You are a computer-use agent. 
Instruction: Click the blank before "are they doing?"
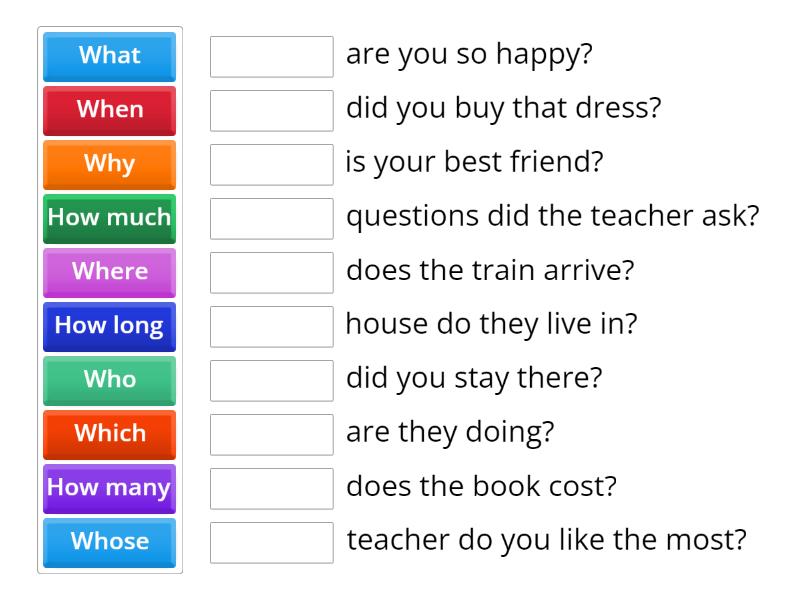tap(271, 434)
